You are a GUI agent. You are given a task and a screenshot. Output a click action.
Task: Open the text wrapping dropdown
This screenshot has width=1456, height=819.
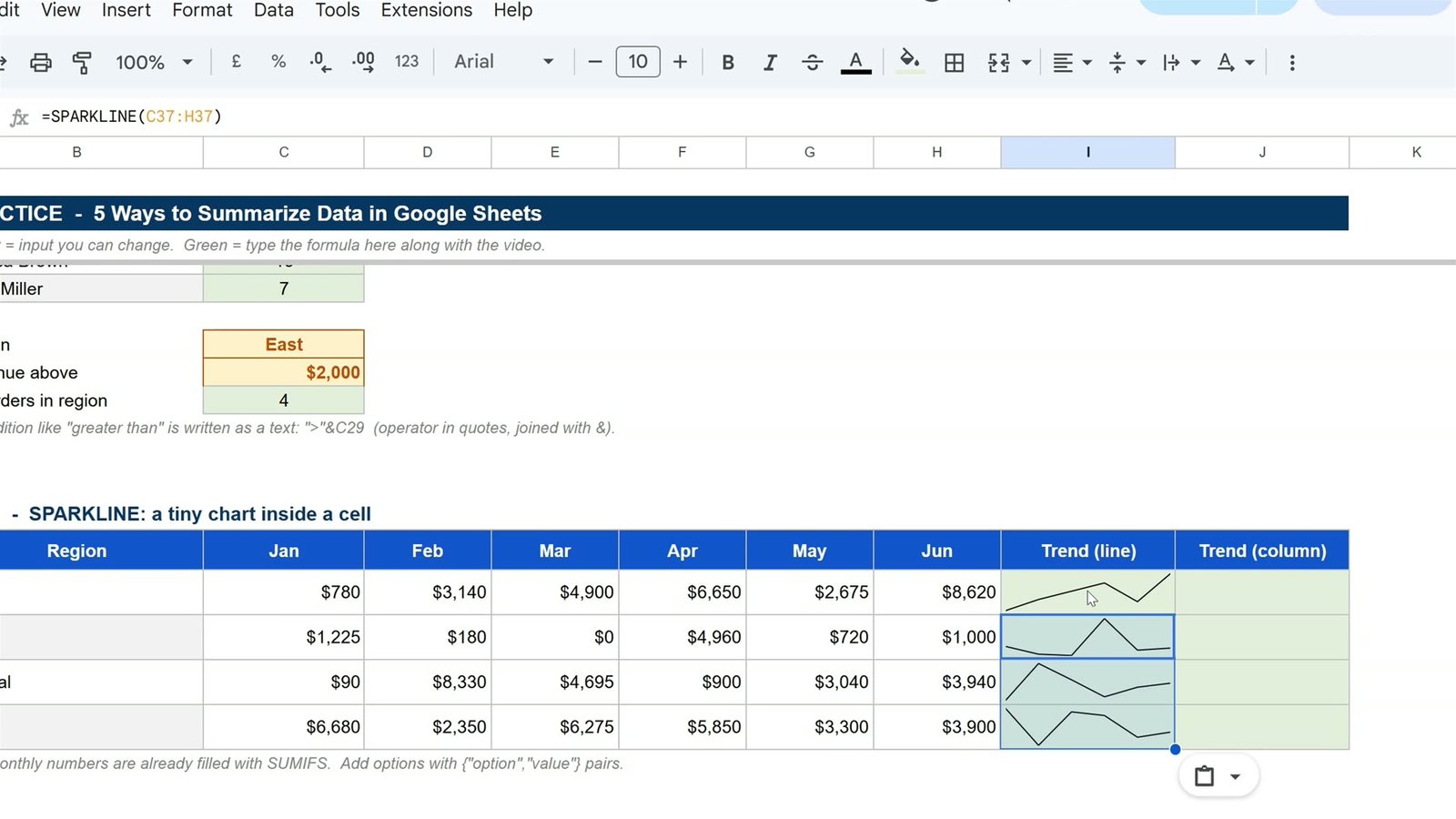click(1181, 63)
